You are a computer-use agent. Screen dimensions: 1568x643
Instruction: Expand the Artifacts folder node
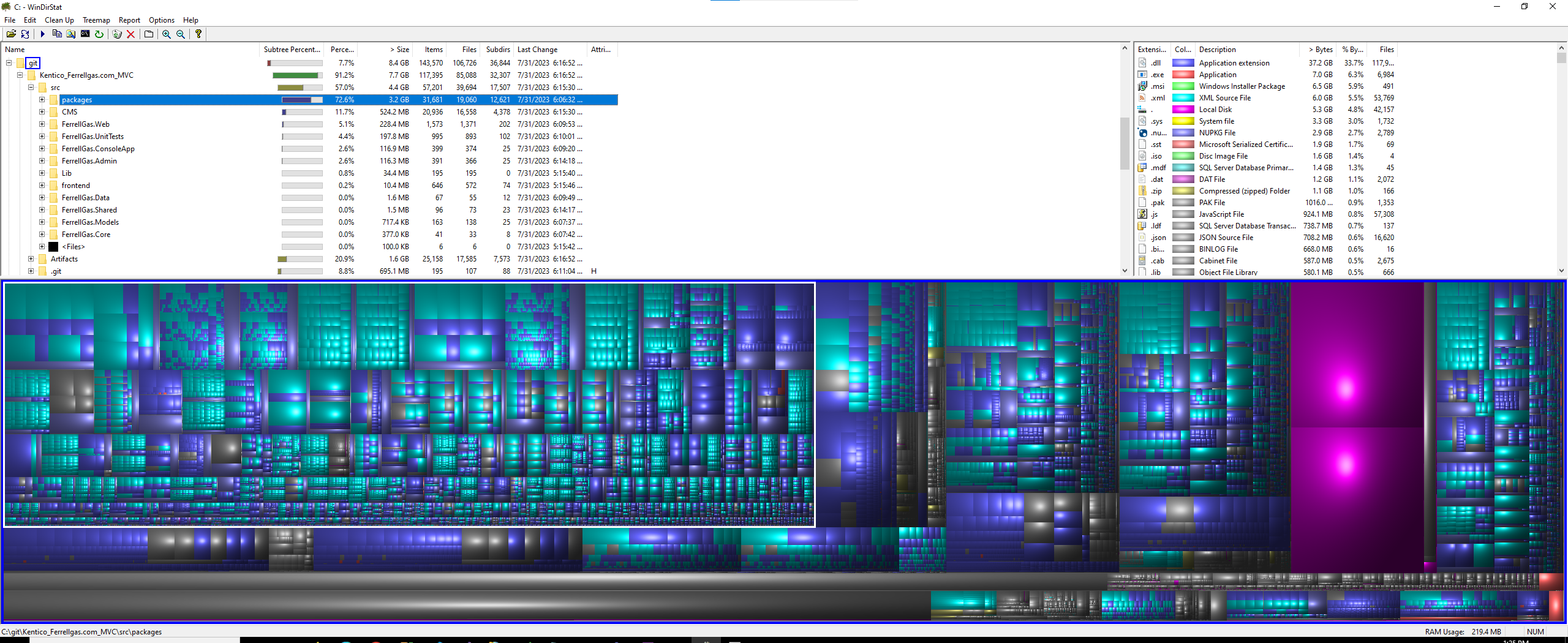point(31,258)
